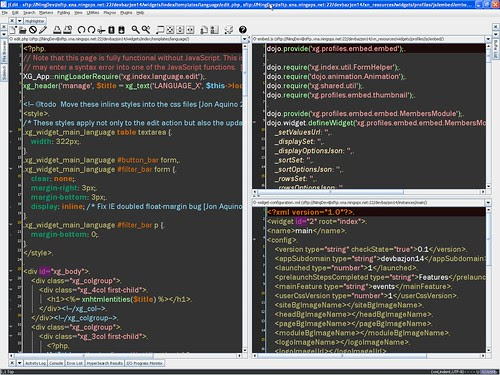
Task: Open the edit.php buffer switcher dropdown
Action: 244,39
